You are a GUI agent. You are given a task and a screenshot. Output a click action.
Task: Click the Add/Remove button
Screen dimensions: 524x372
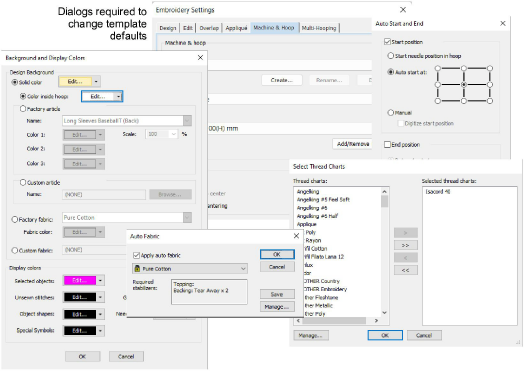pyautogui.click(x=353, y=144)
